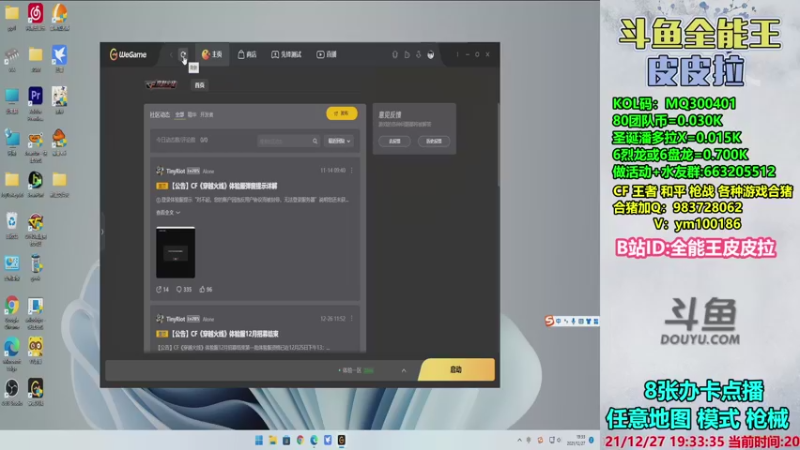
Task: Click the magnifier search icon
Action: (315, 141)
